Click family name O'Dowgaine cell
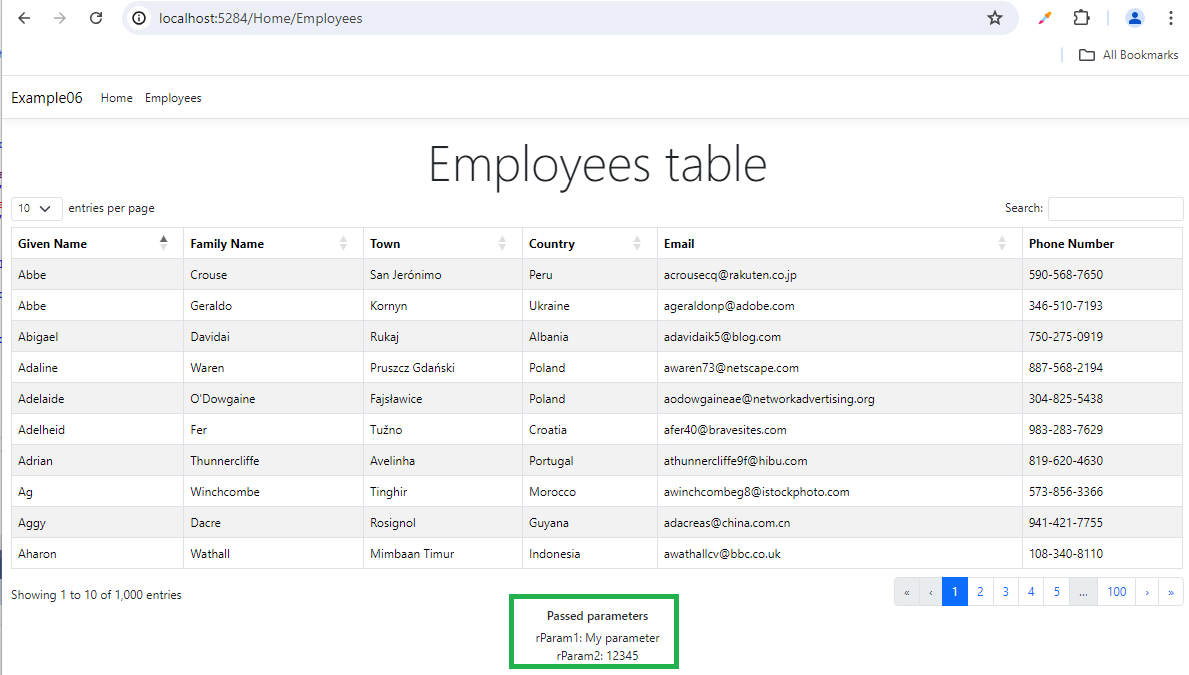The image size is (1189, 675). tap(273, 399)
